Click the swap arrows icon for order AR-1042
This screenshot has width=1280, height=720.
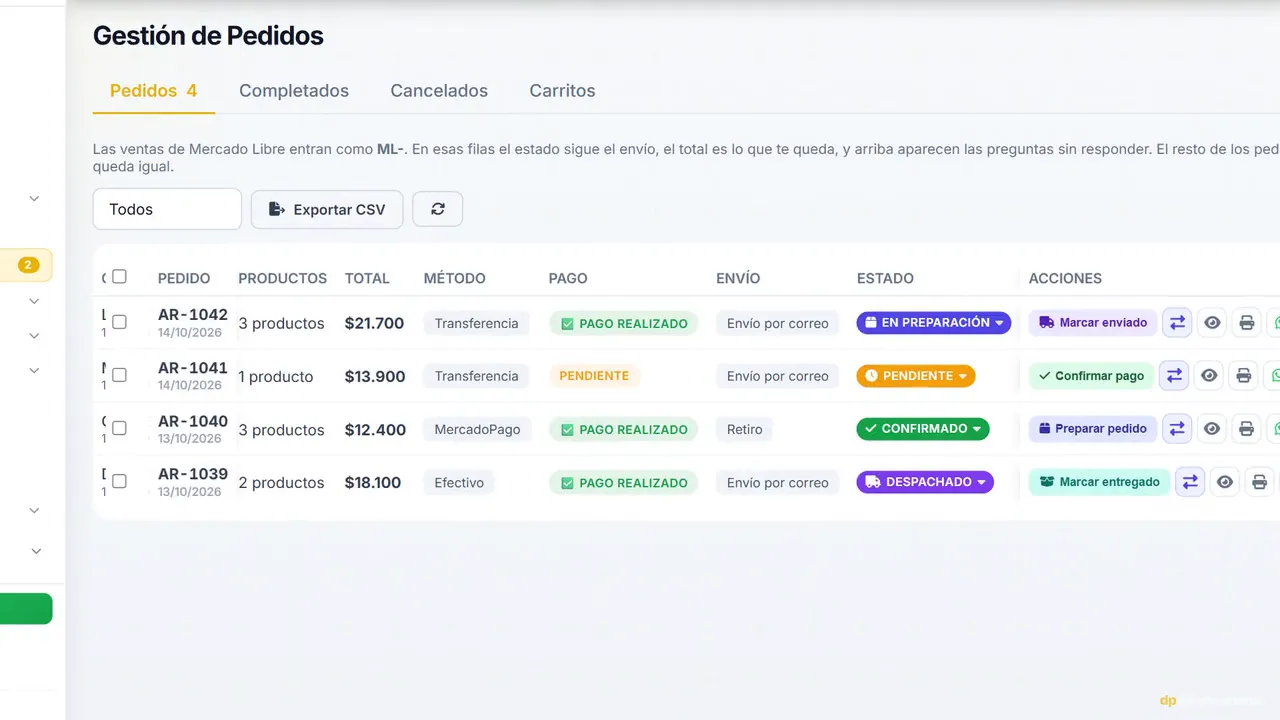1177,323
